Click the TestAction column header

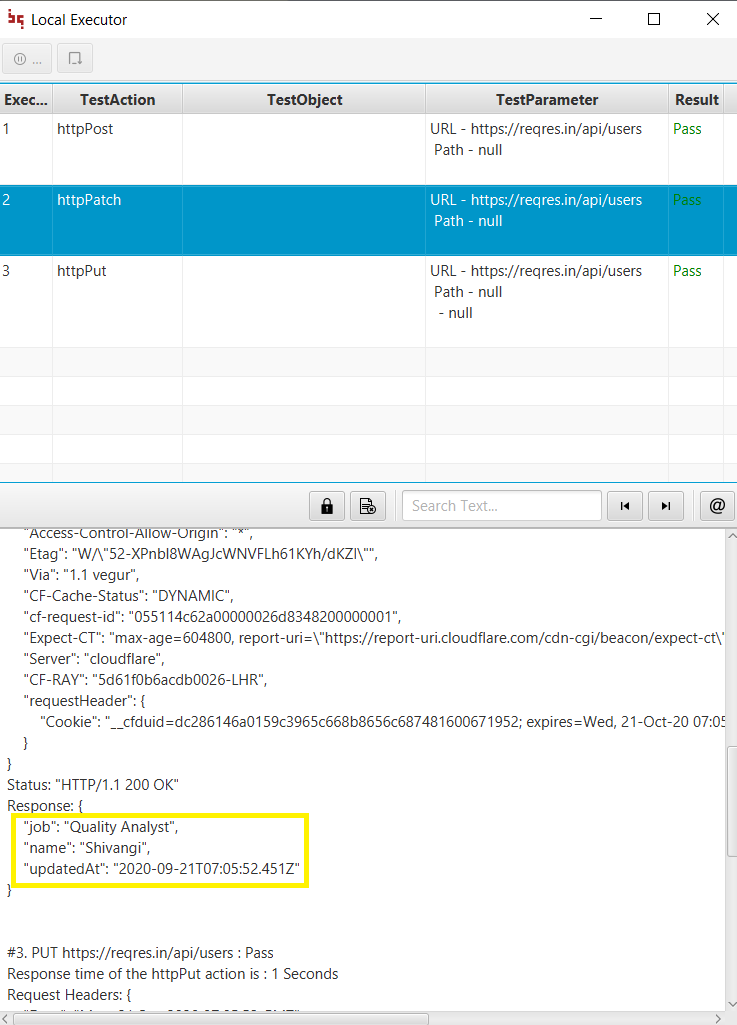[x=118, y=99]
